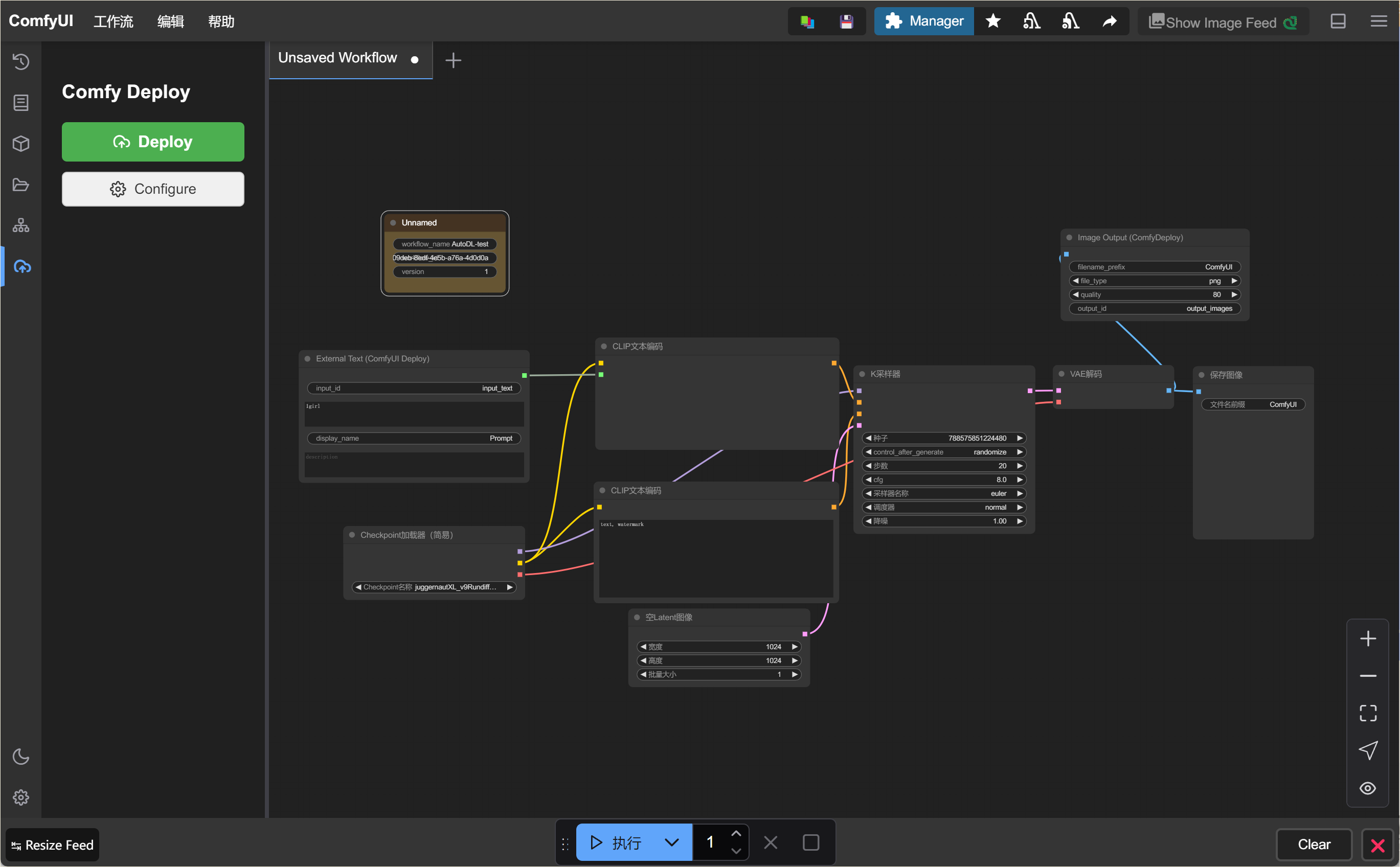Toggle the bottom panel icon

pyautogui.click(x=1338, y=21)
